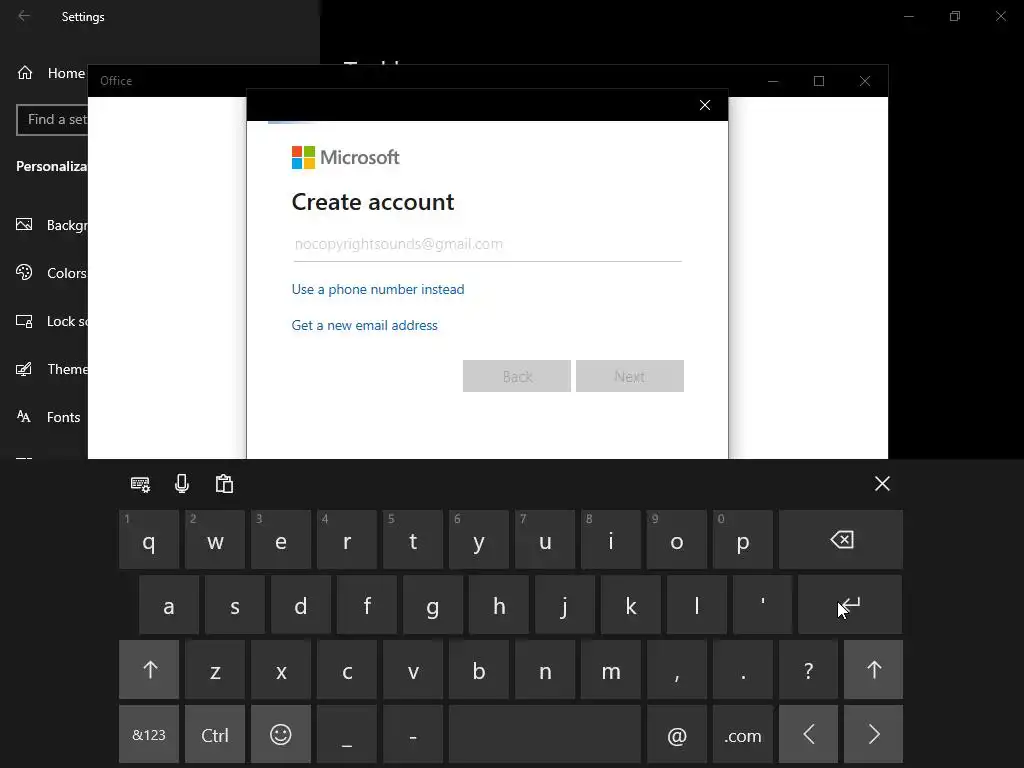
Task: Click 'Use a phone number instead' link
Action: (377, 289)
